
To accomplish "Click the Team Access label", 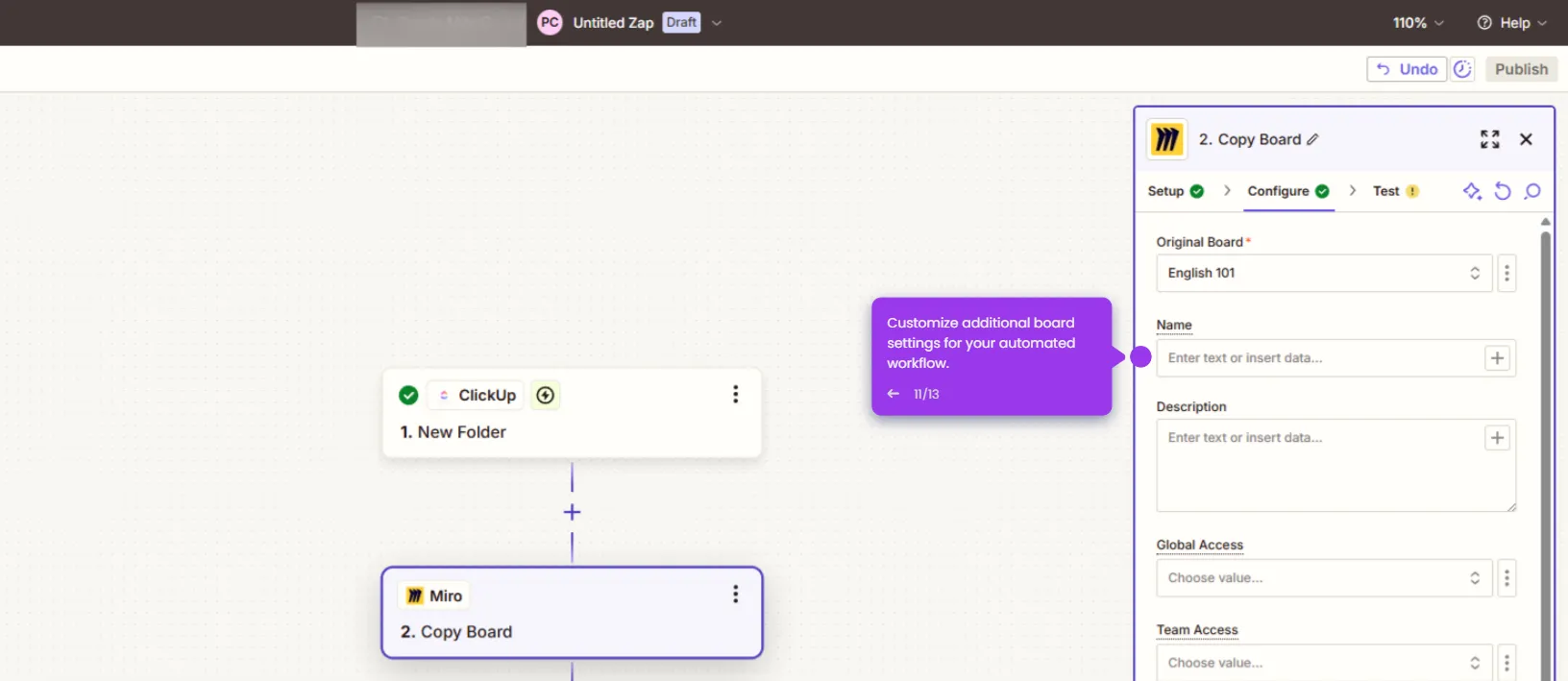I will tap(1197, 630).
